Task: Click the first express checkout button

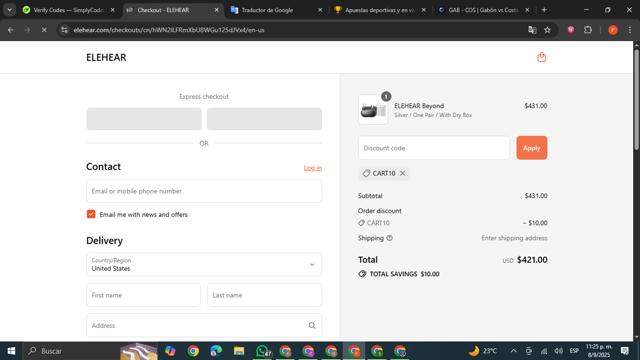Action: 144,119
